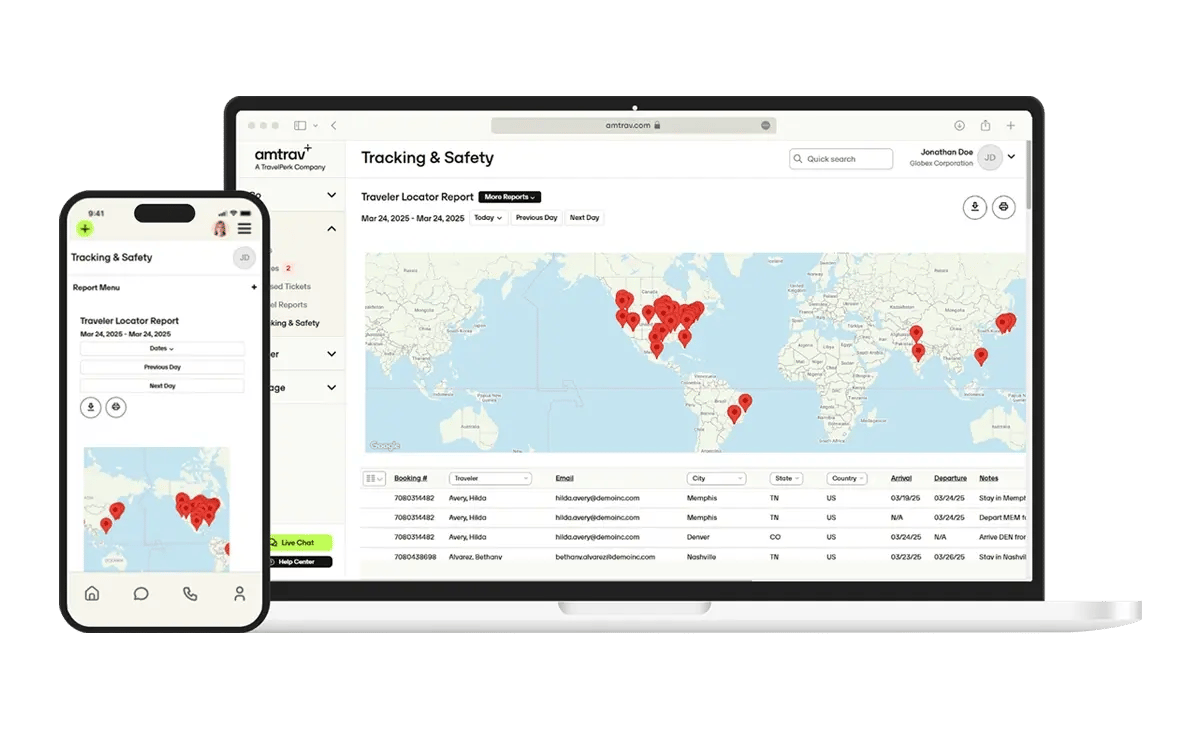Open the Today date range dropdown
This screenshot has height=729, width=1200.
(x=488, y=218)
